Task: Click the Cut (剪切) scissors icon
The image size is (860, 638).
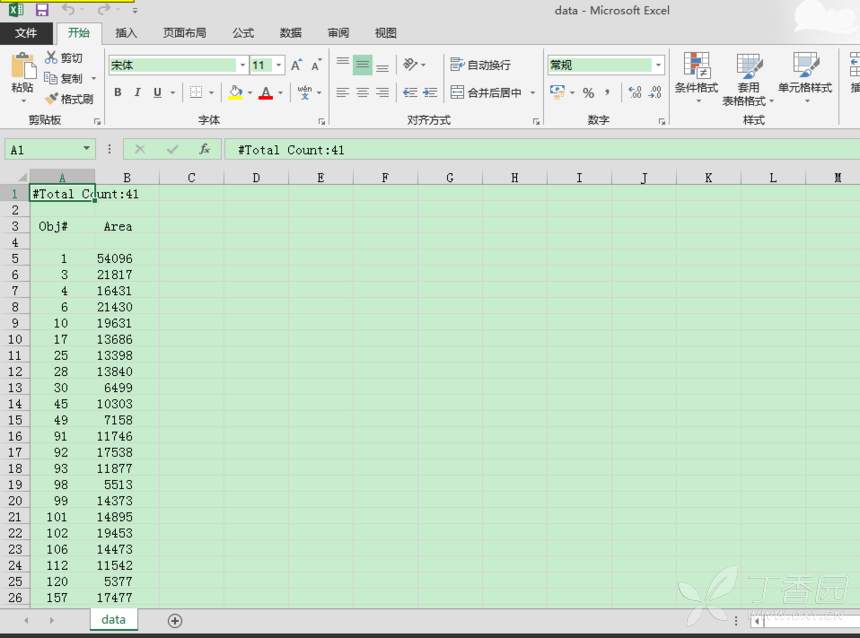Action: 52,58
